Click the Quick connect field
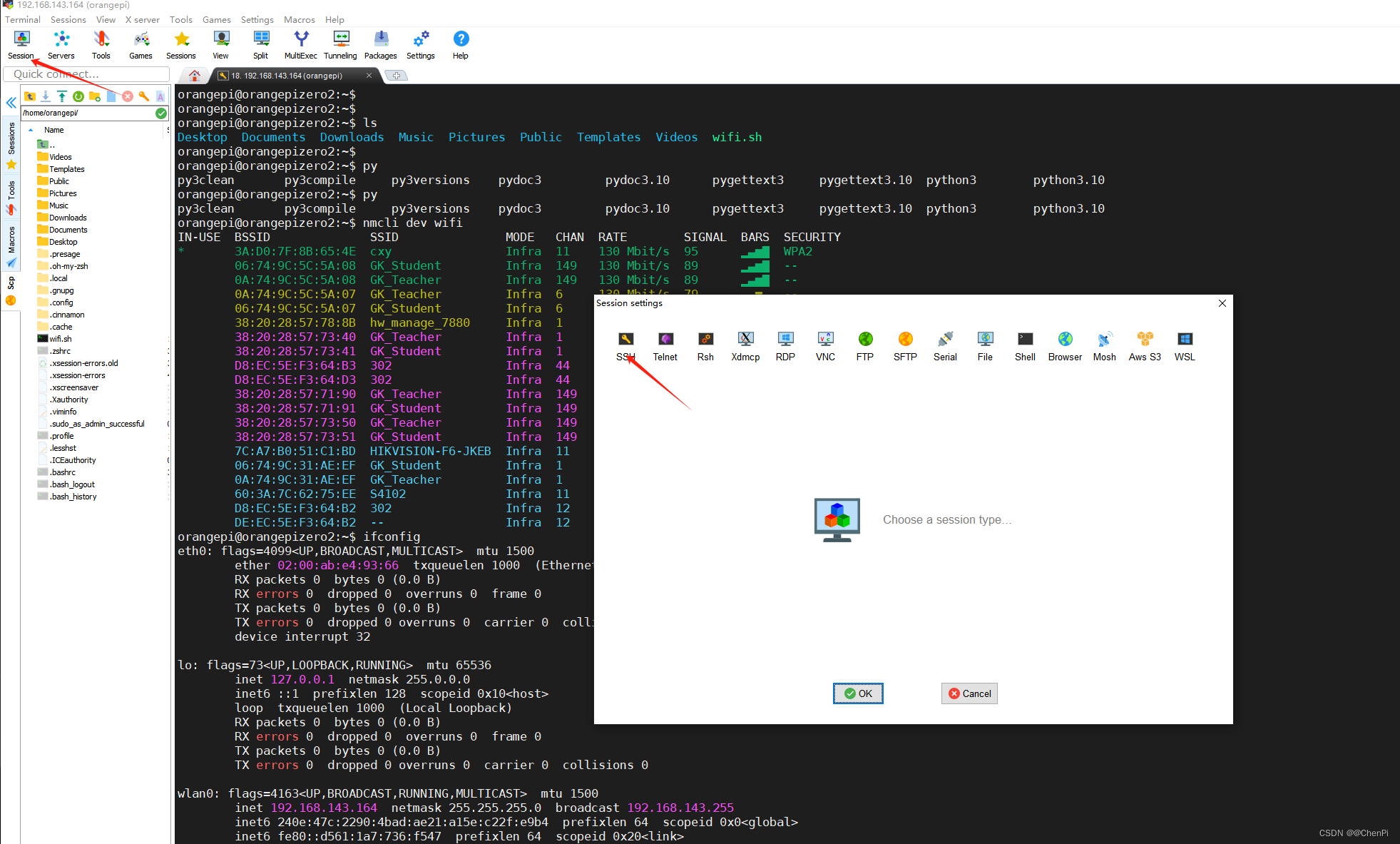The height and width of the screenshot is (844, 1400). pyautogui.click(x=86, y=74)
